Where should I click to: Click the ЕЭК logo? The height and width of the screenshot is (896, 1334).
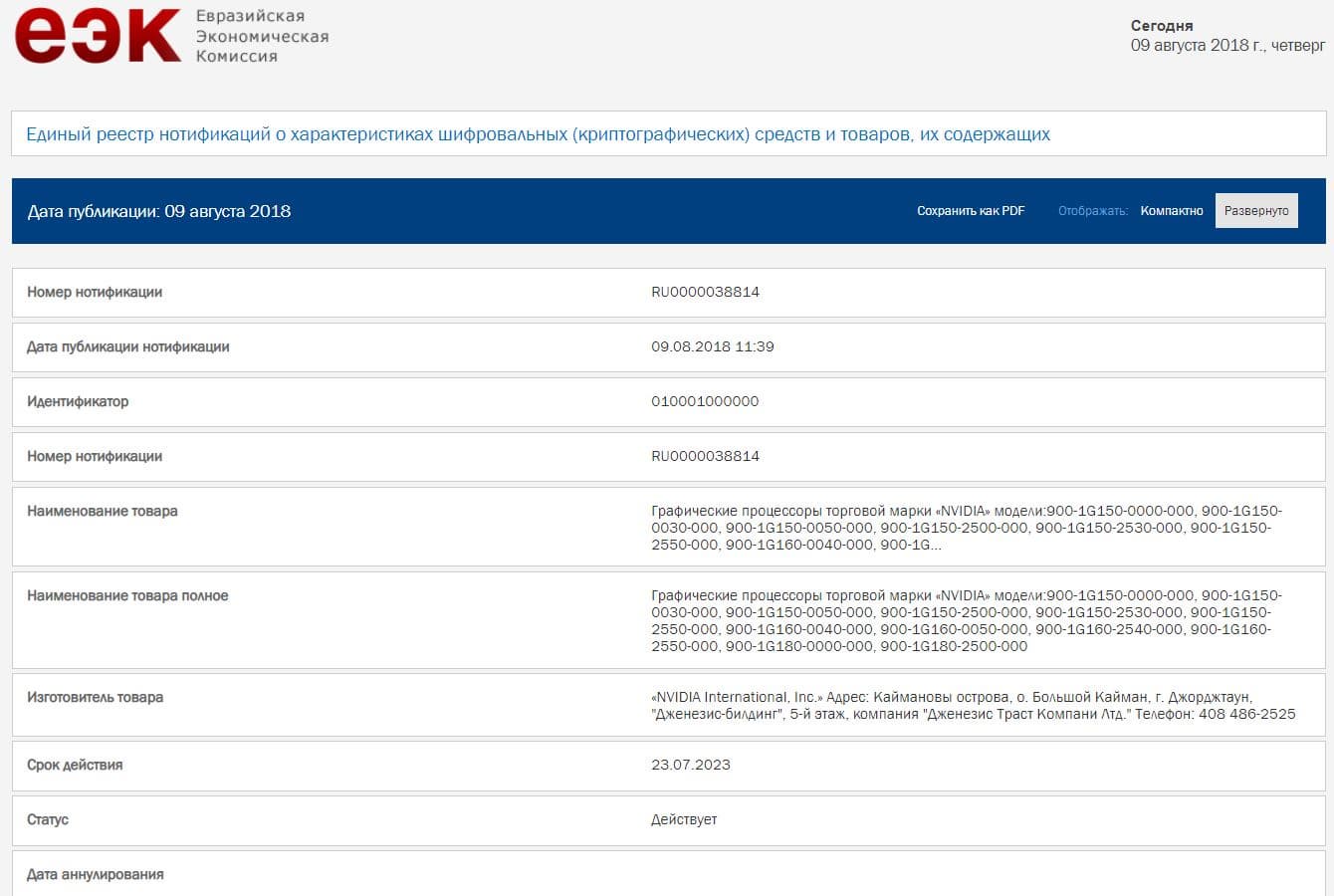click(x=98, y=36)
